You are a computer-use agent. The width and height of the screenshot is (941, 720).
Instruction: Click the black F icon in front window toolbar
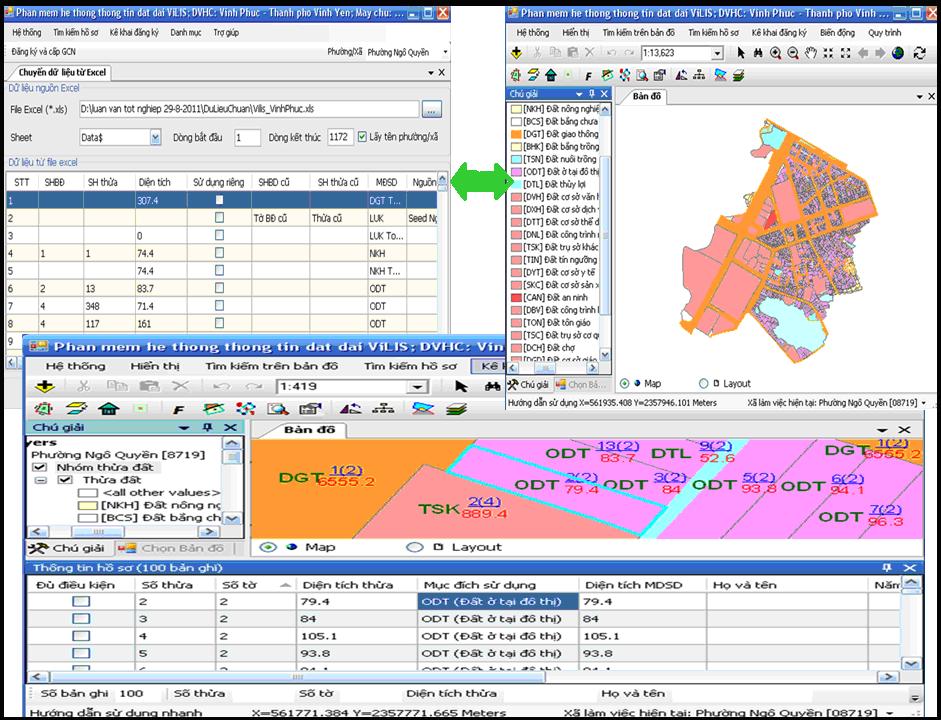(x=178, y=410)
